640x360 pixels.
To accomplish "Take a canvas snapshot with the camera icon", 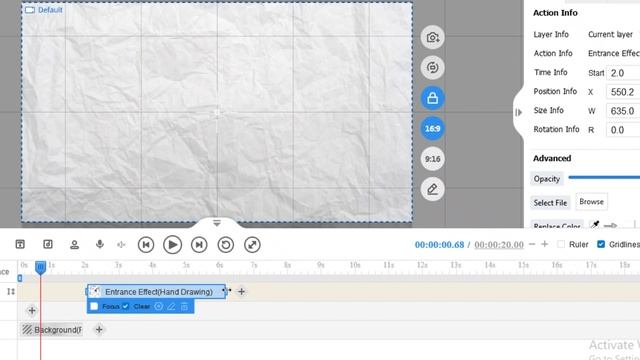I will [x=432, y=38].
